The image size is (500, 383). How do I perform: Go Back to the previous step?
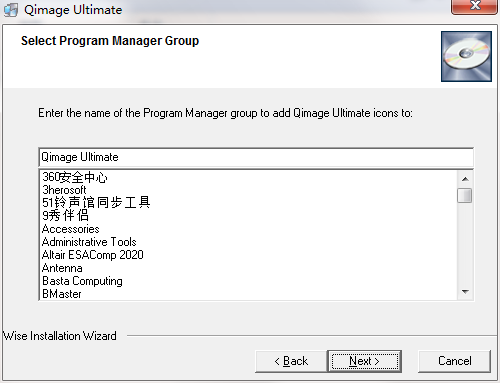click(291, 361)
